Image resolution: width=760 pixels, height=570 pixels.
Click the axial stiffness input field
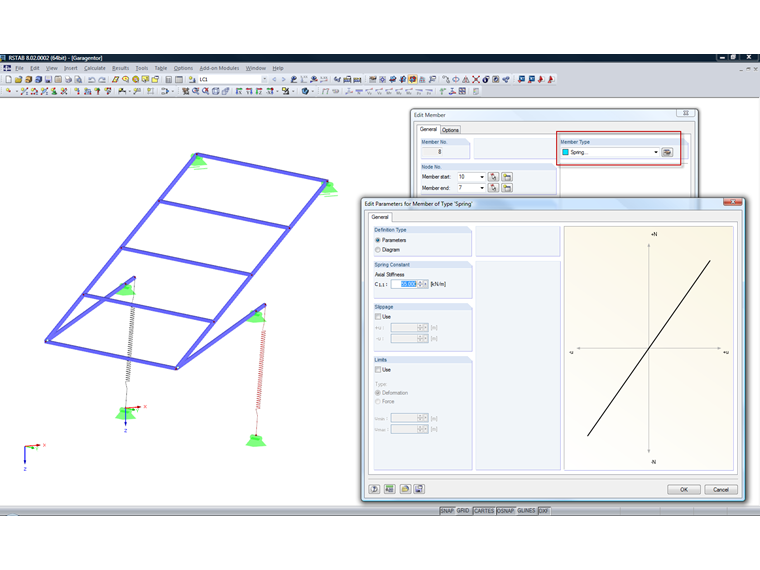pos(404,284)
